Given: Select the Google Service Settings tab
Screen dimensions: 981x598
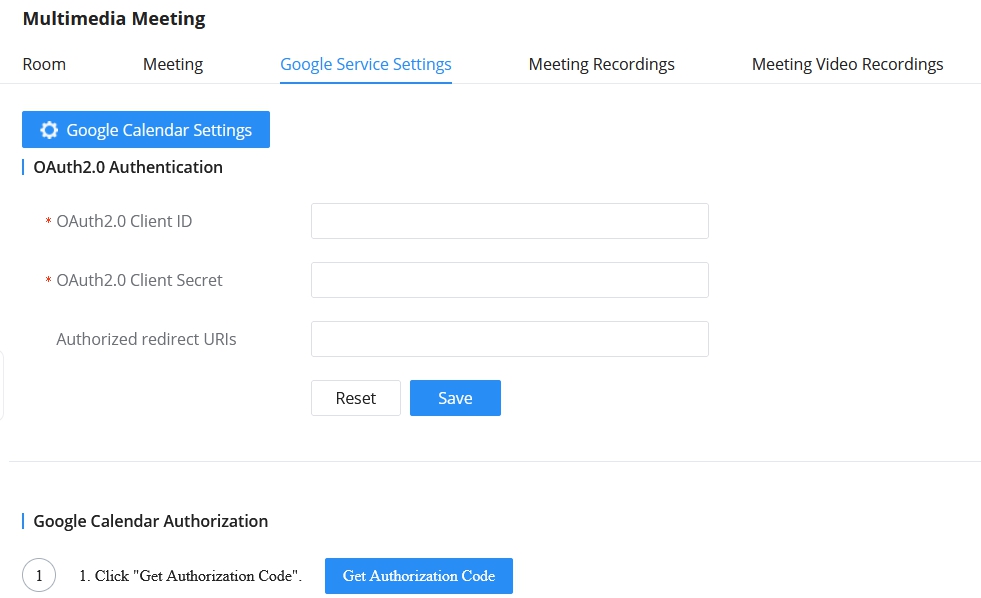Looking at the screenshot, I should click(x=365, y=64).
